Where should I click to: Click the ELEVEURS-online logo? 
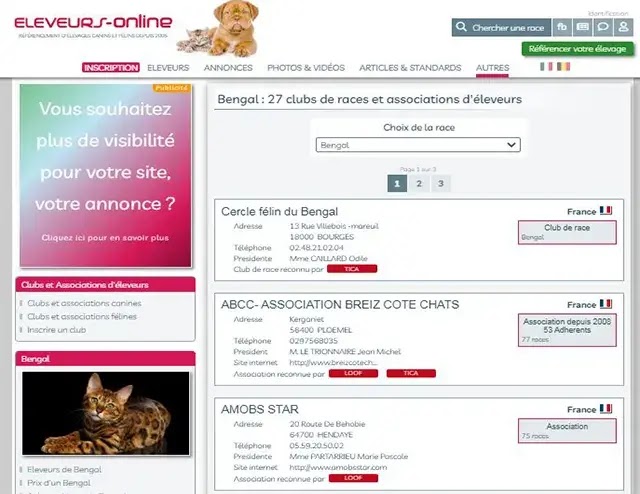click(93, 23)
